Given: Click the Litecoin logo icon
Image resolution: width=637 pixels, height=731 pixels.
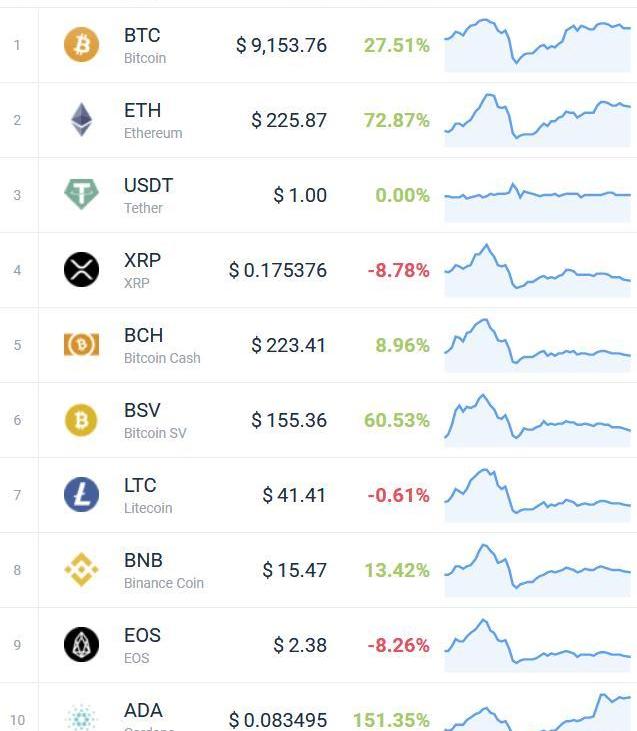Looking at the screenshot, I should tap(82, 495).
